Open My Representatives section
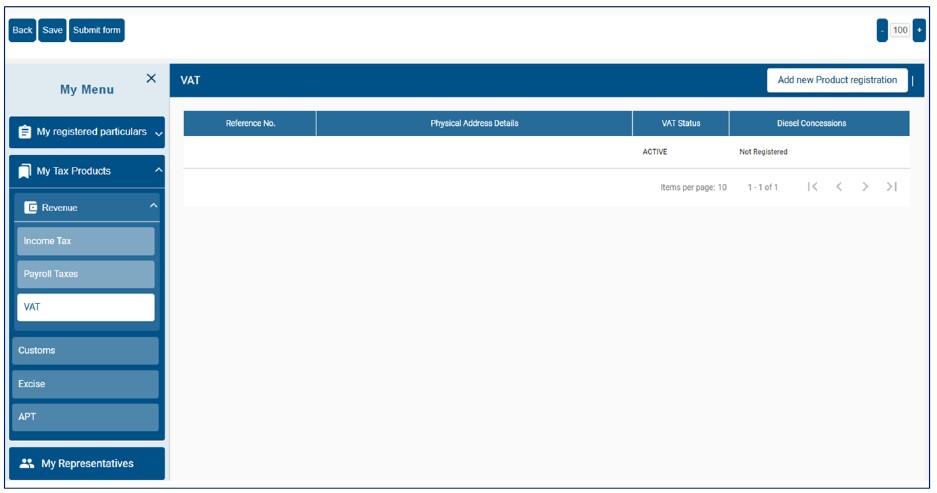Screen dimensions: 937x493 (x=87, y=464)
